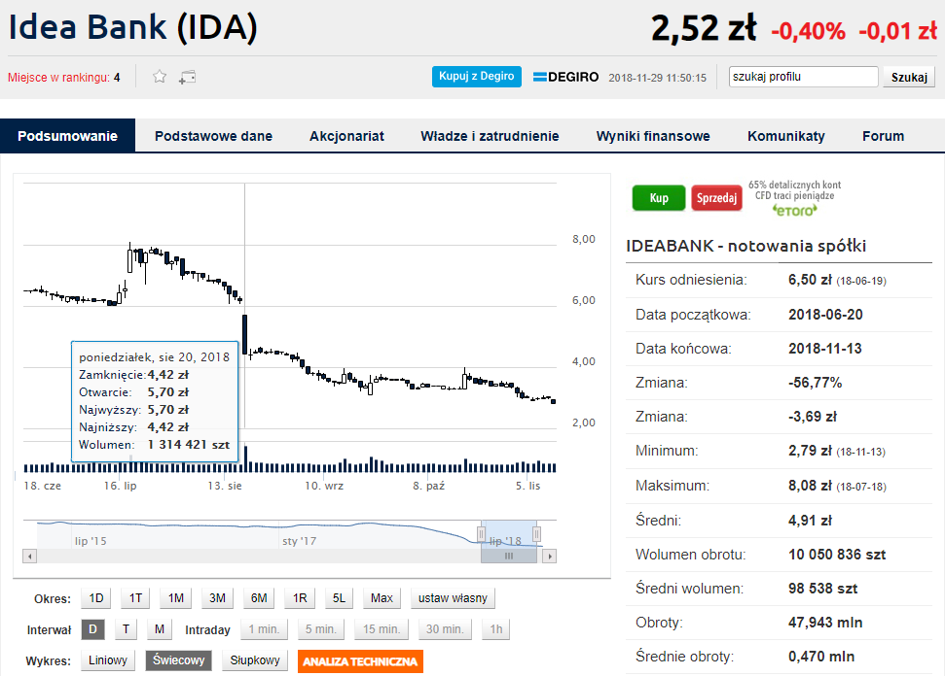Viewport: 945px width, 676px height.
Task: Click the navigator scrollbar thumb
Action: (509, 556)
